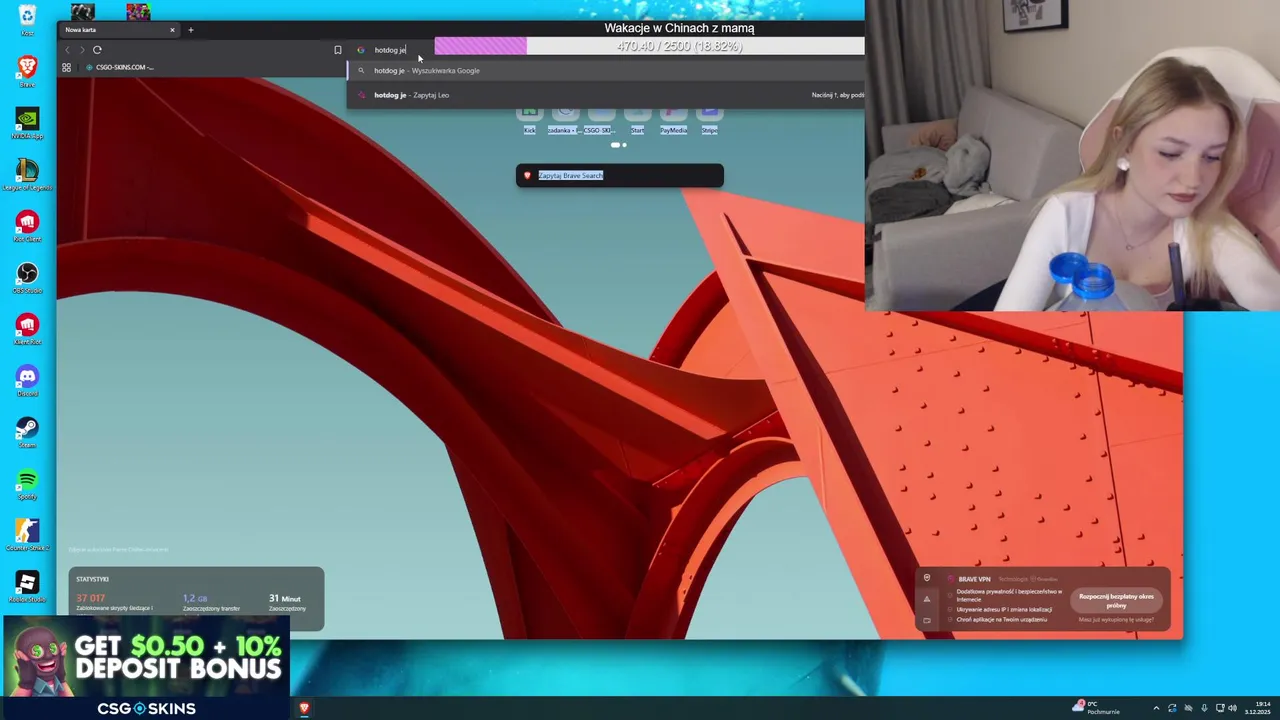The width and height of the screenshot is (1280, 720).
Task: Click the sync tray icon in taskbar
Action: point(1172,708)
